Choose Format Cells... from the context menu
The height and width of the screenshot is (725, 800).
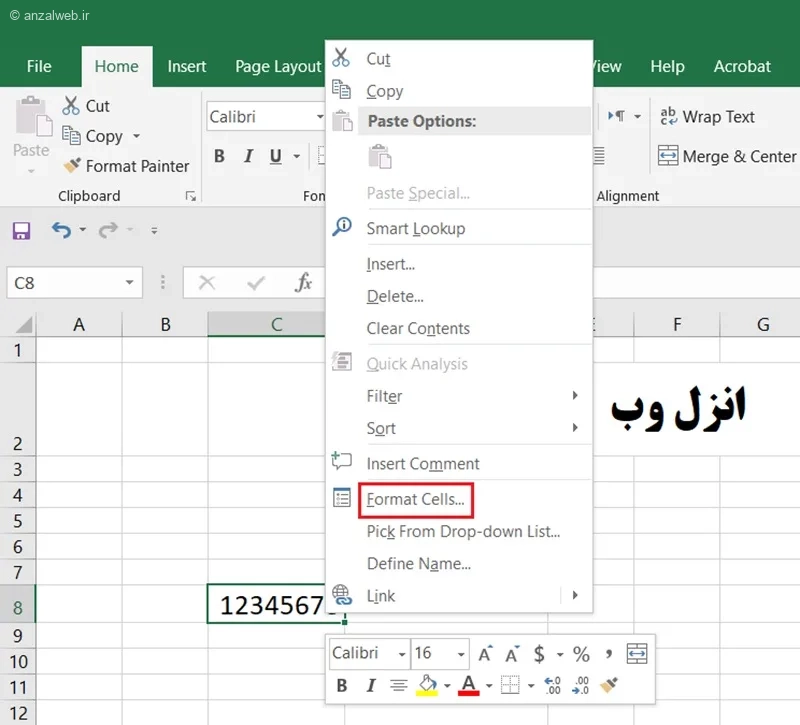pyautogui.click(x=415, y=499)
